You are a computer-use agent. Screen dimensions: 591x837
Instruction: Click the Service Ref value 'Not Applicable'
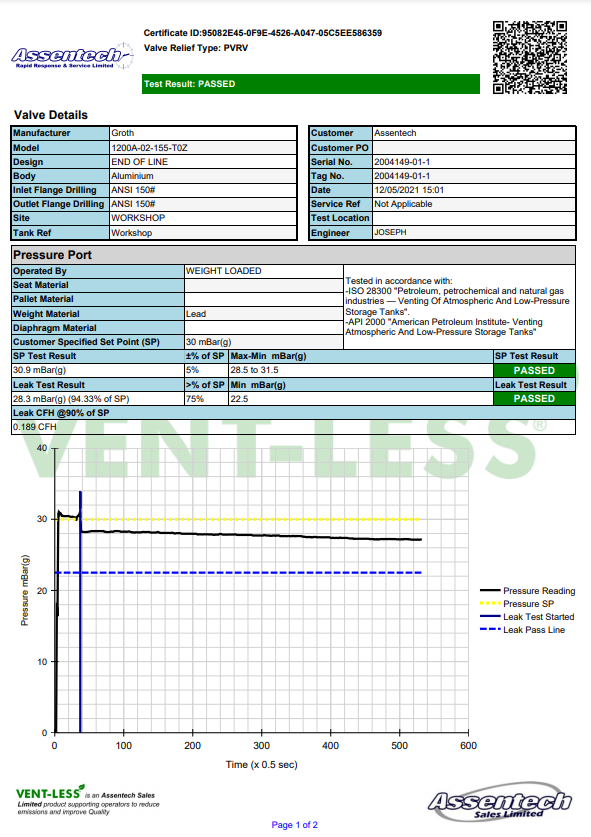click(x=403, y=204)
